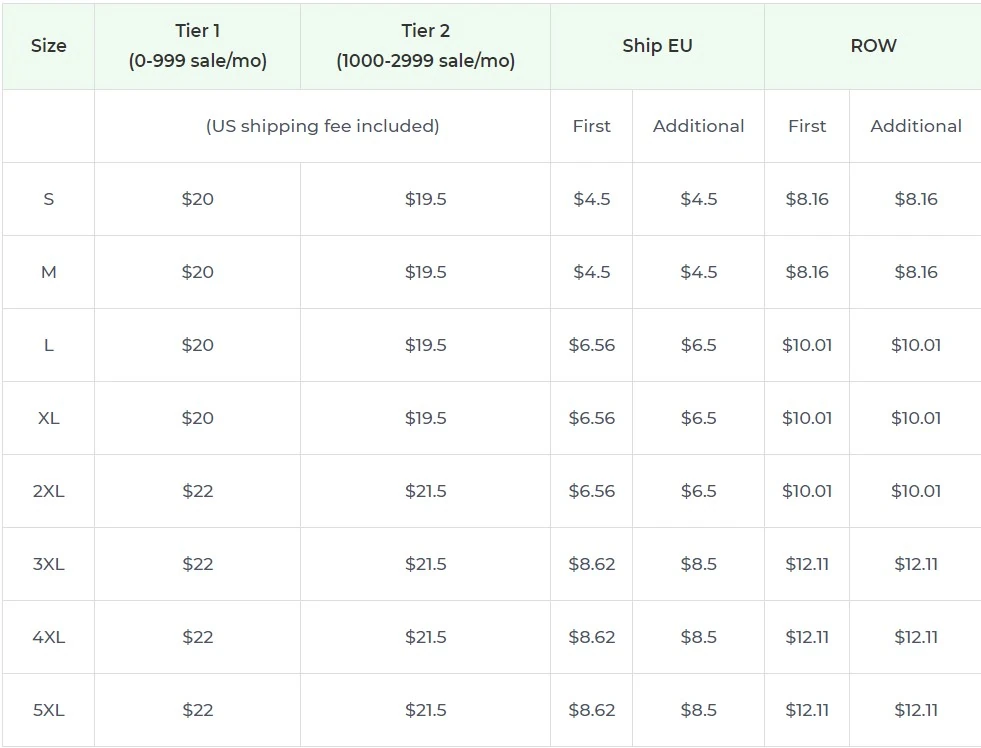Select Tier 2 price for size 4XL
This screenshot has width=981, height=748.
(x=425, y=637)
